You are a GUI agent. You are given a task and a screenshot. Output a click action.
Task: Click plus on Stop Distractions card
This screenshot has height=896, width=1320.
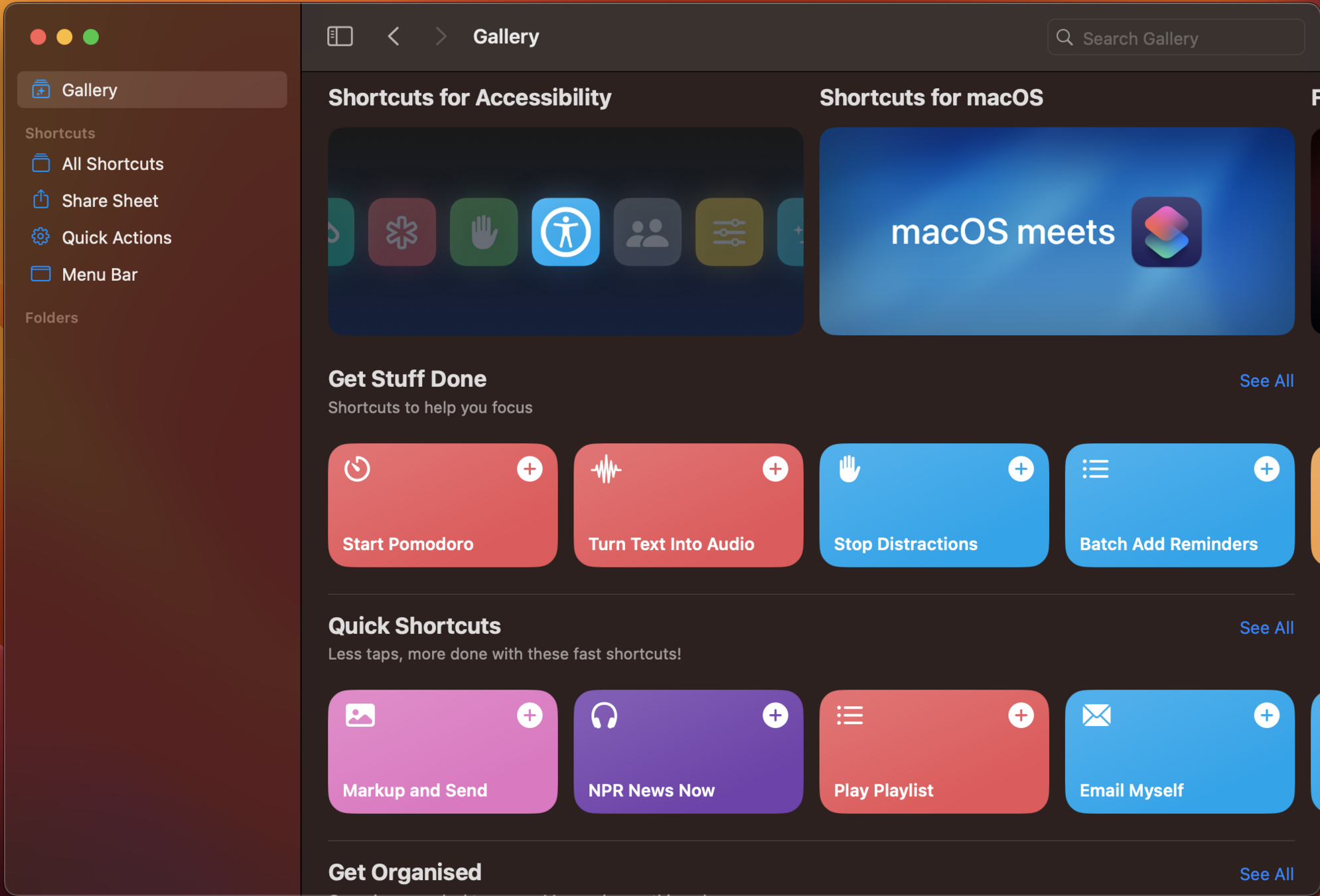point(1020,469)
